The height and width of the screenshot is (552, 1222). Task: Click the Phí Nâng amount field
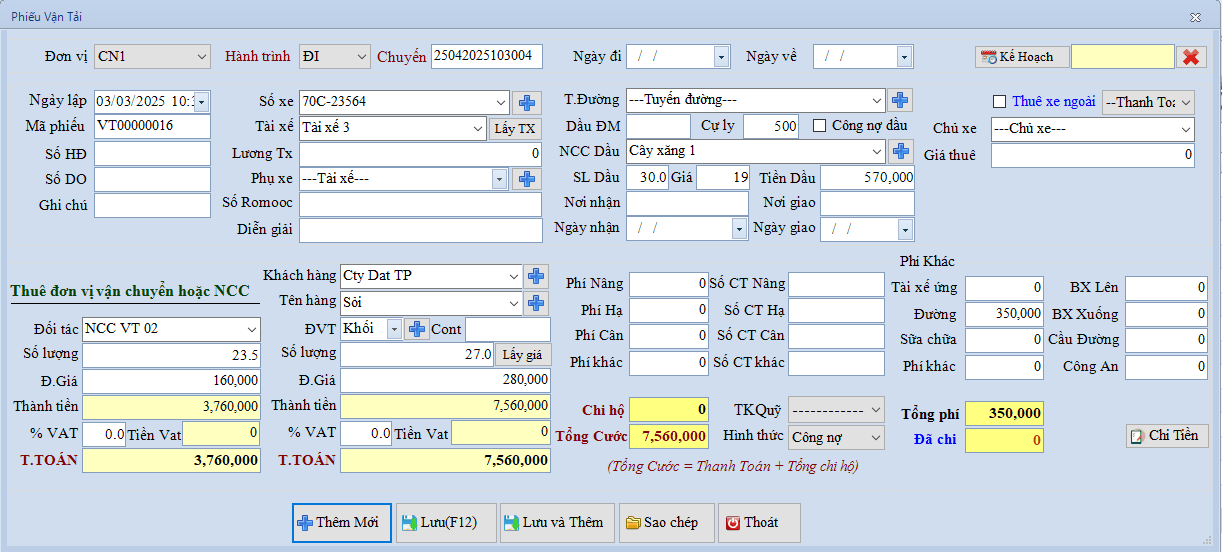(x=669, y=284)
